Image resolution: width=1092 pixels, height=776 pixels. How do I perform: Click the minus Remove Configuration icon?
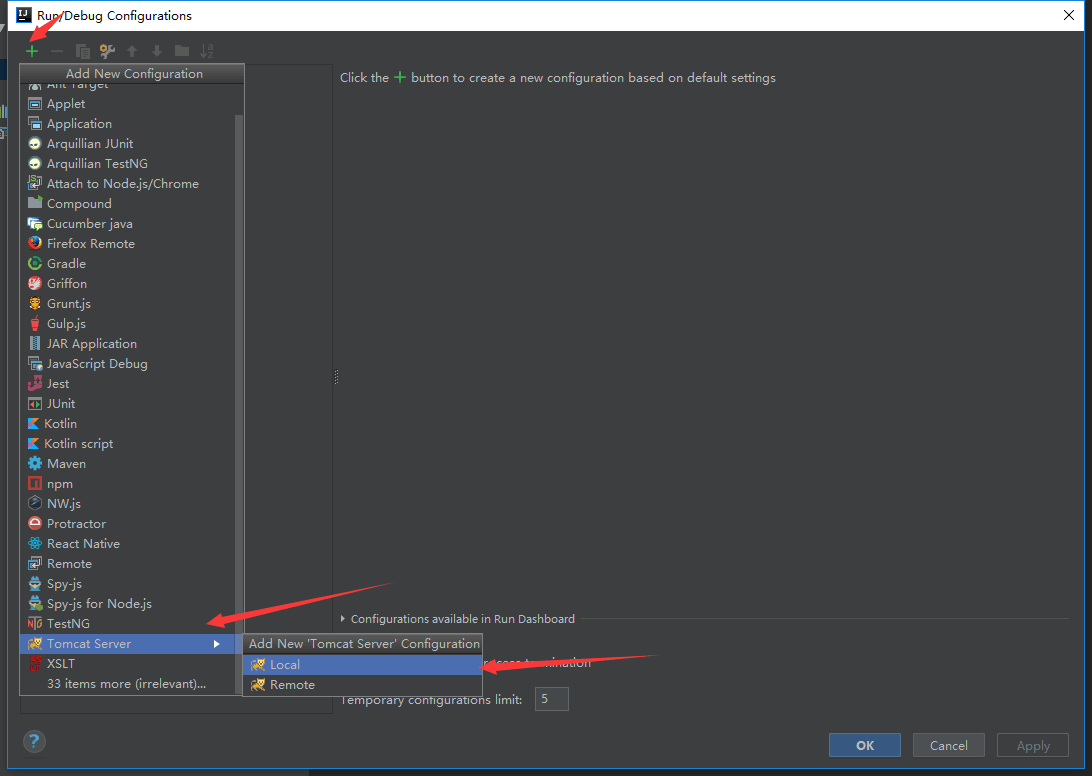click(x=57, y=51)
